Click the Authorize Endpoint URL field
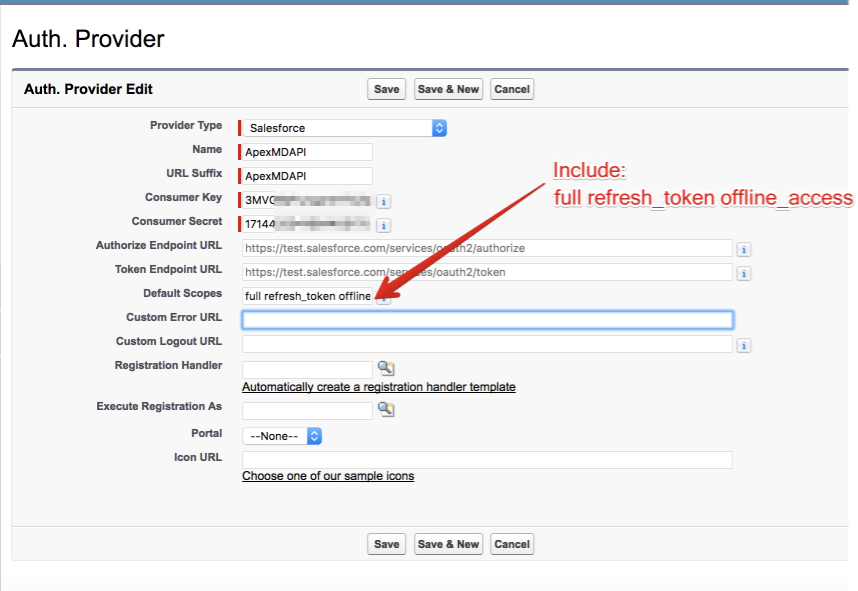The image size is (858, 591). coord(487,248)
